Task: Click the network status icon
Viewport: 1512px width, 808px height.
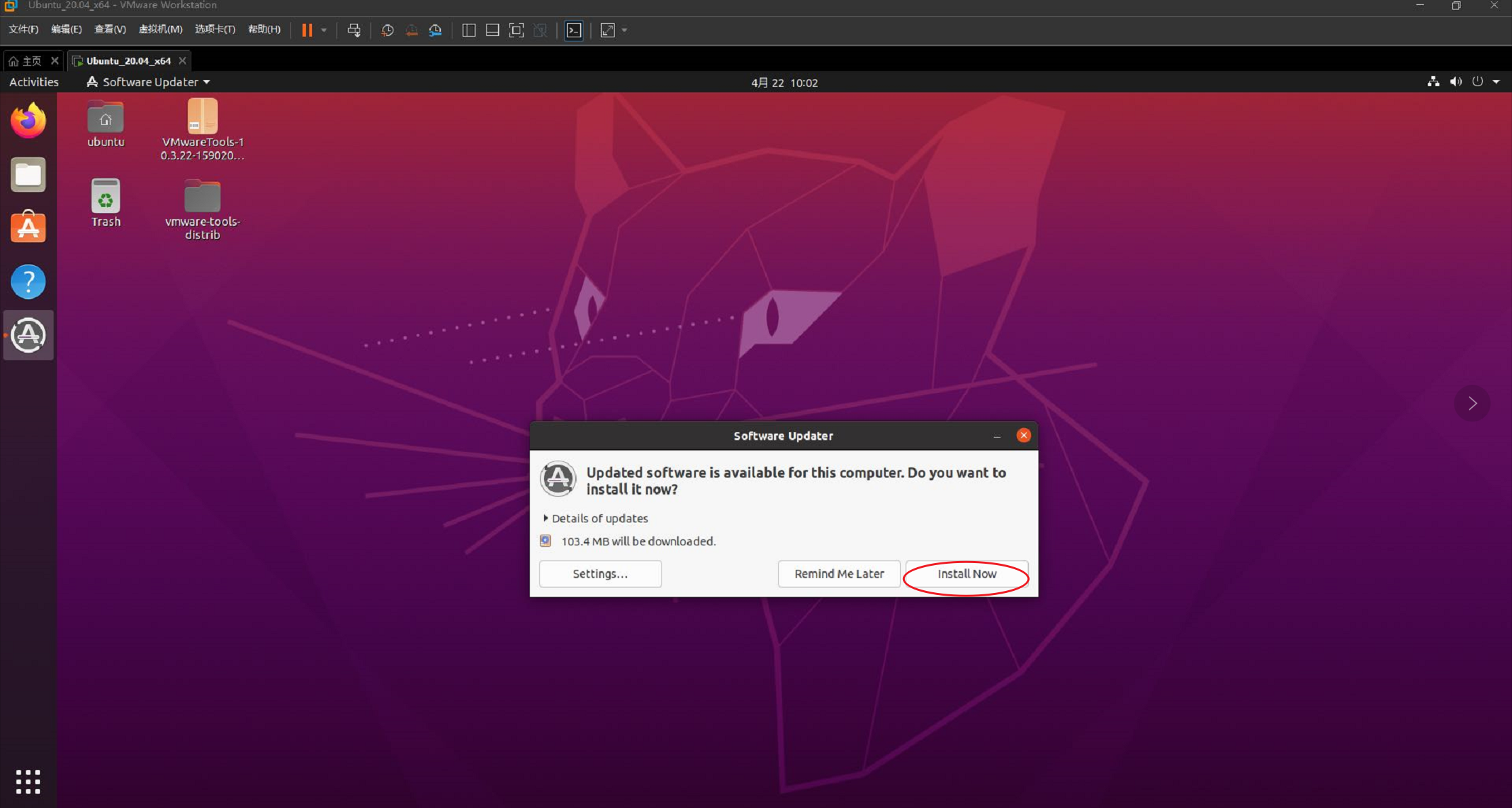Action: [1433, 81]
